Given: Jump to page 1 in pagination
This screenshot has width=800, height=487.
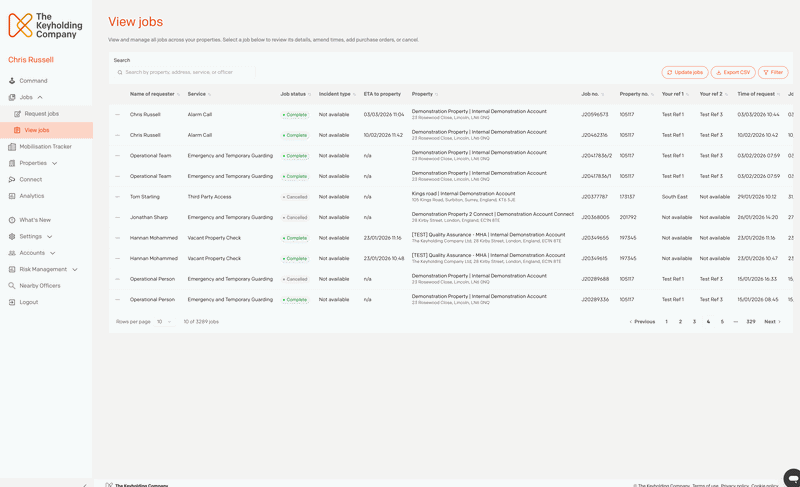Looking at the screenshot, I should 666,322.
